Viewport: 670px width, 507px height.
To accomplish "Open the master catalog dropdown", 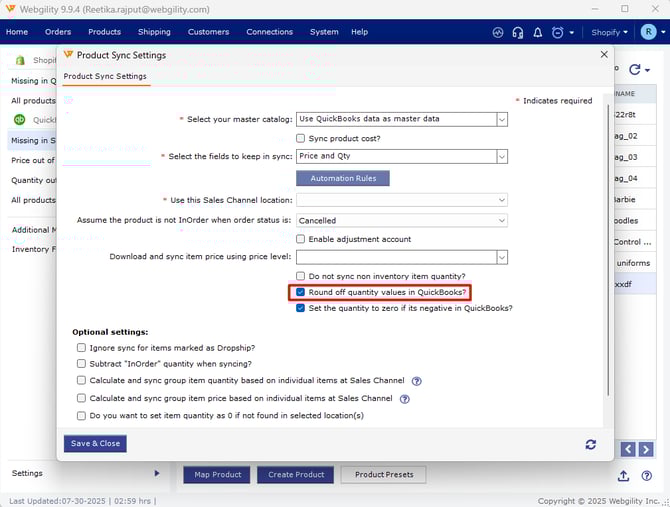I will [502, 119].
